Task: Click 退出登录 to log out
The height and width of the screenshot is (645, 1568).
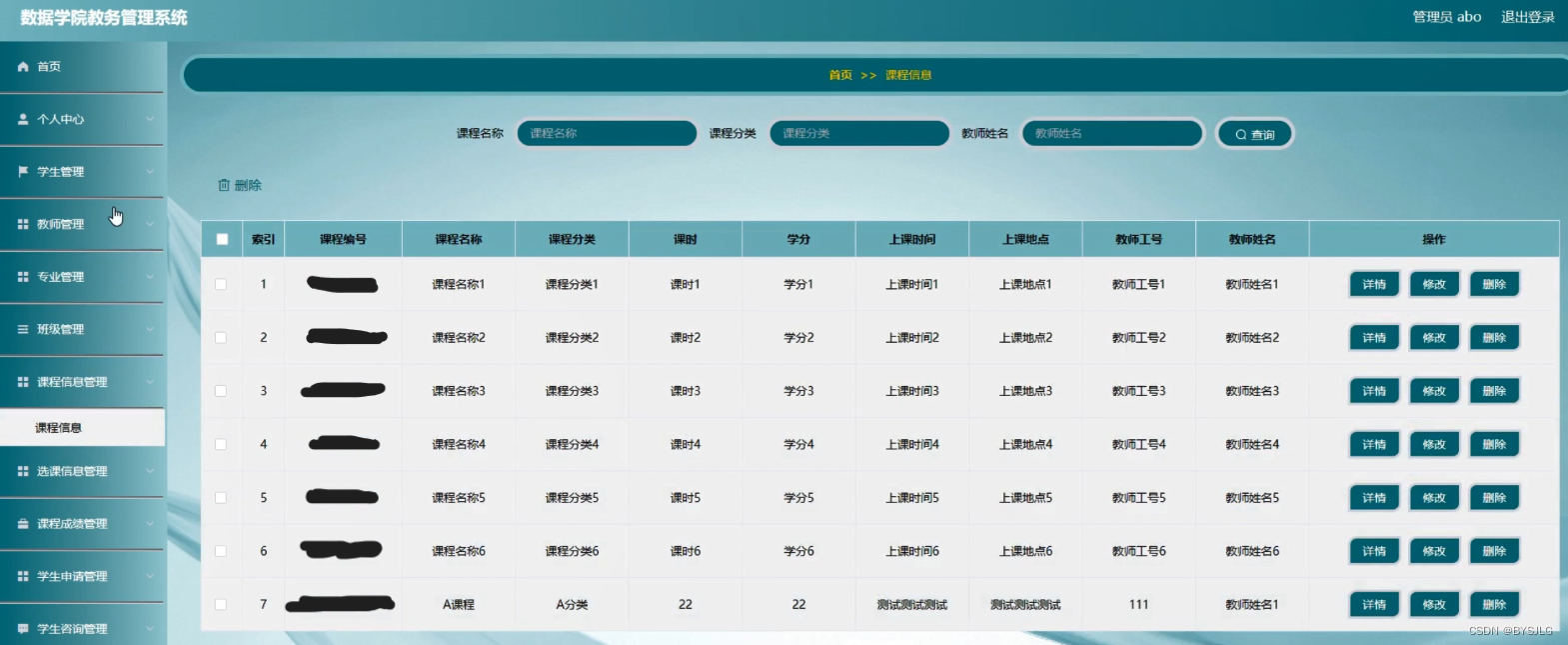Action: click(x=1527, y=17)
